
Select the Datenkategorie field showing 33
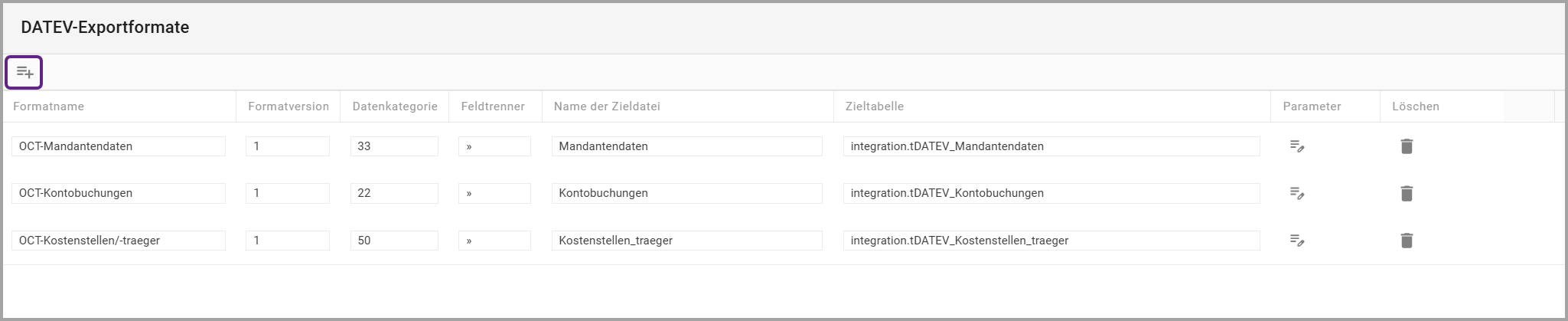tap(394, 146)
